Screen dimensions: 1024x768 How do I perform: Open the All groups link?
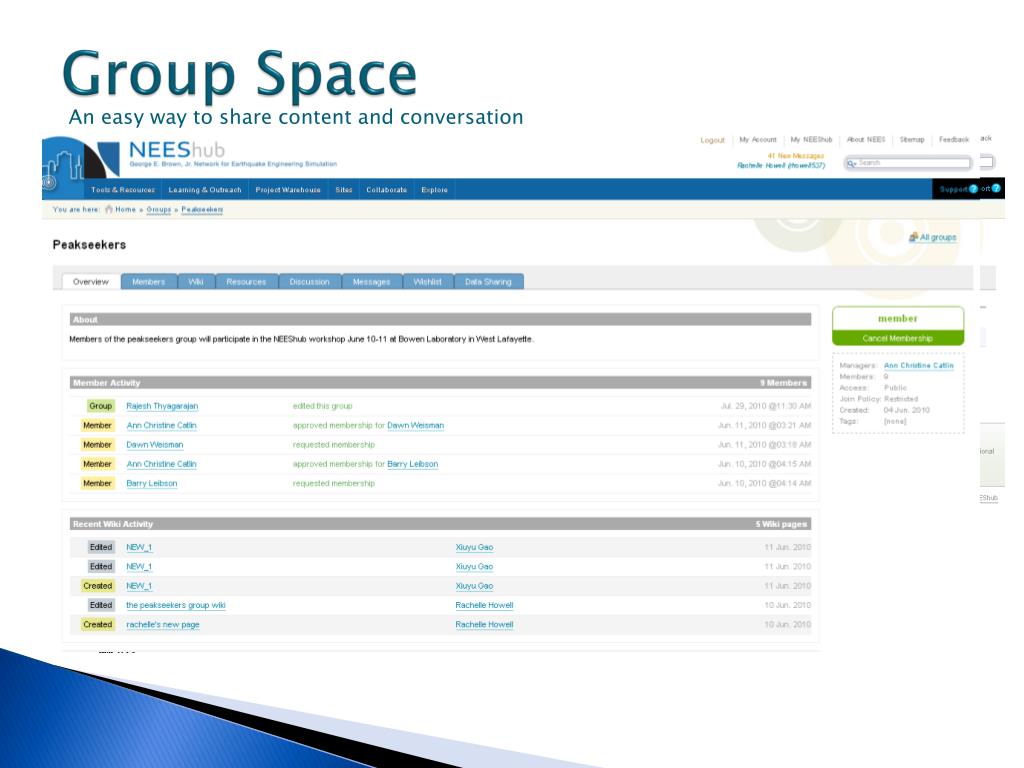[x=938, y=238]
